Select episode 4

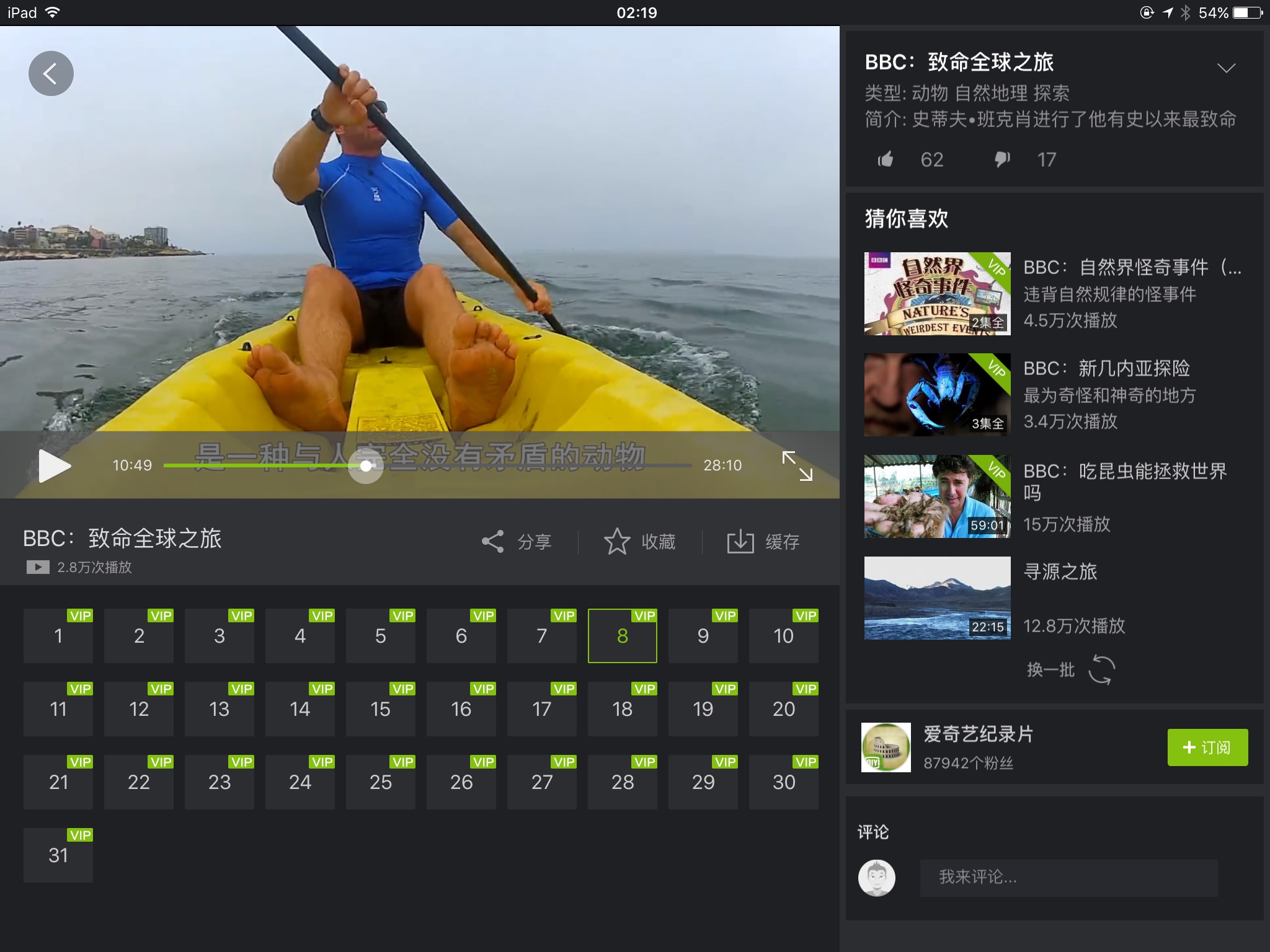(x=300, y=636)
